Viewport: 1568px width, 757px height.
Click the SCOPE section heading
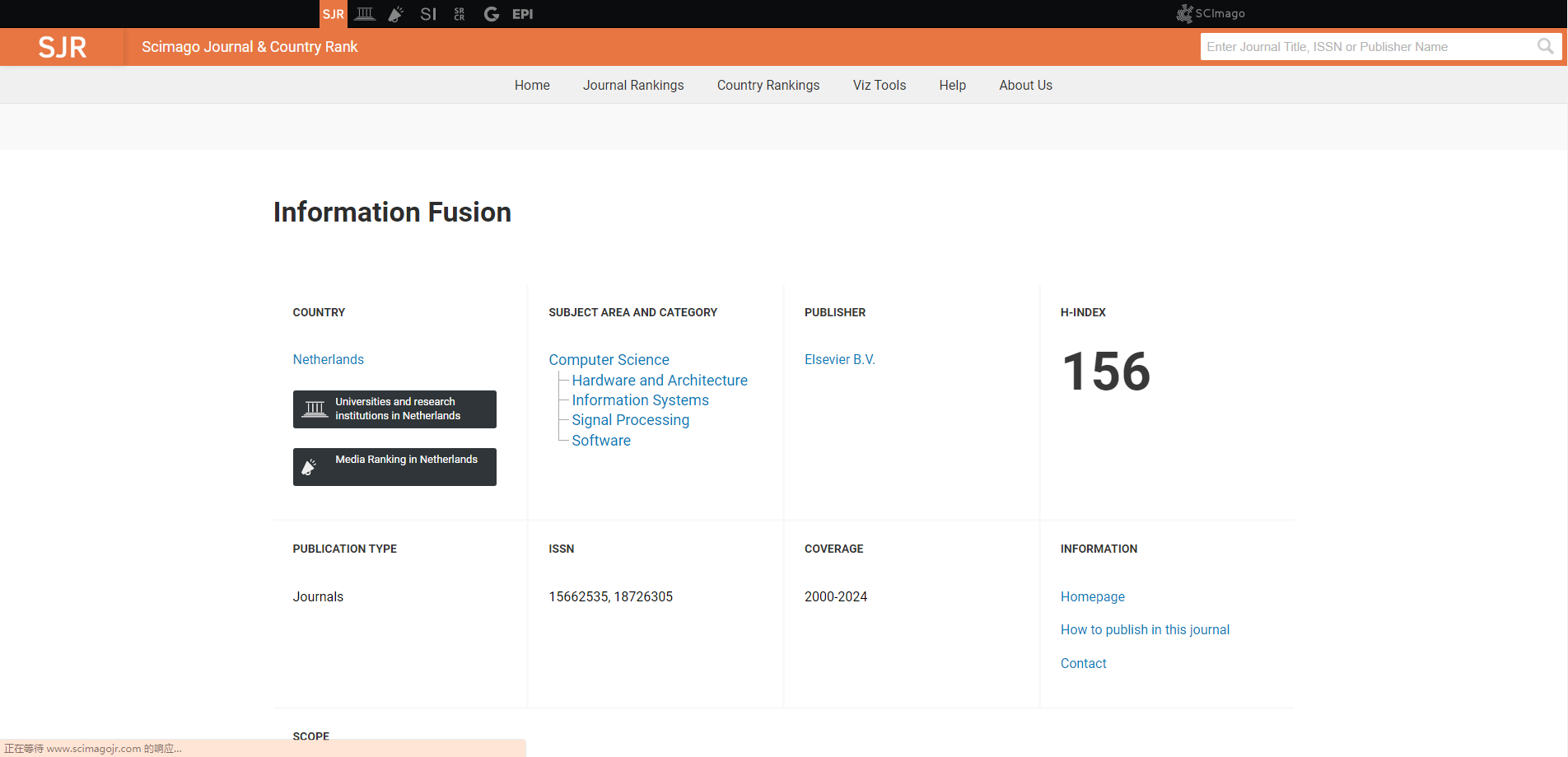pos(310,736)
